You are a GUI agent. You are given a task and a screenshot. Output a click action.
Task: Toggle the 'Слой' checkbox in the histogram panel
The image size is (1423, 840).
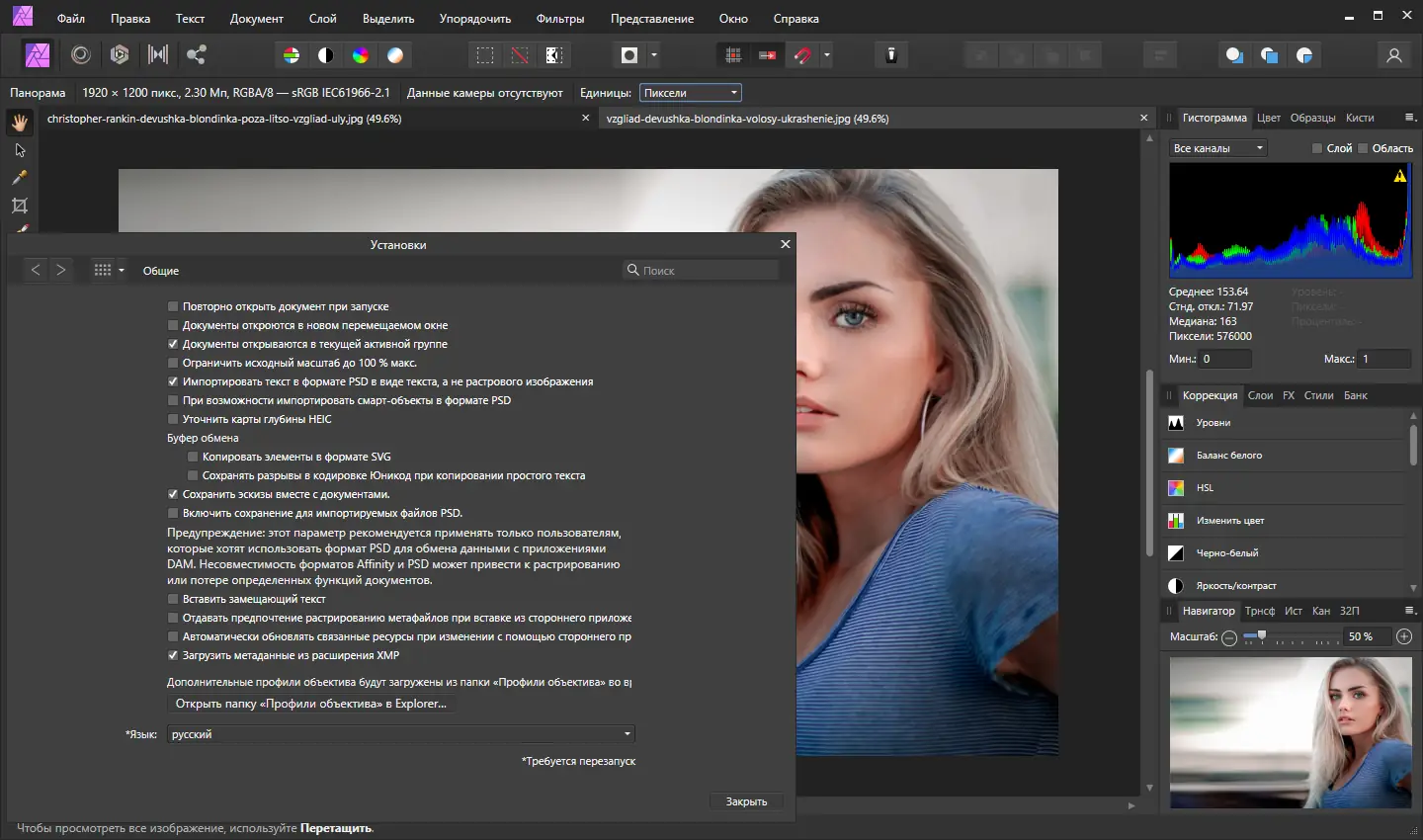tap(1317, 148)
